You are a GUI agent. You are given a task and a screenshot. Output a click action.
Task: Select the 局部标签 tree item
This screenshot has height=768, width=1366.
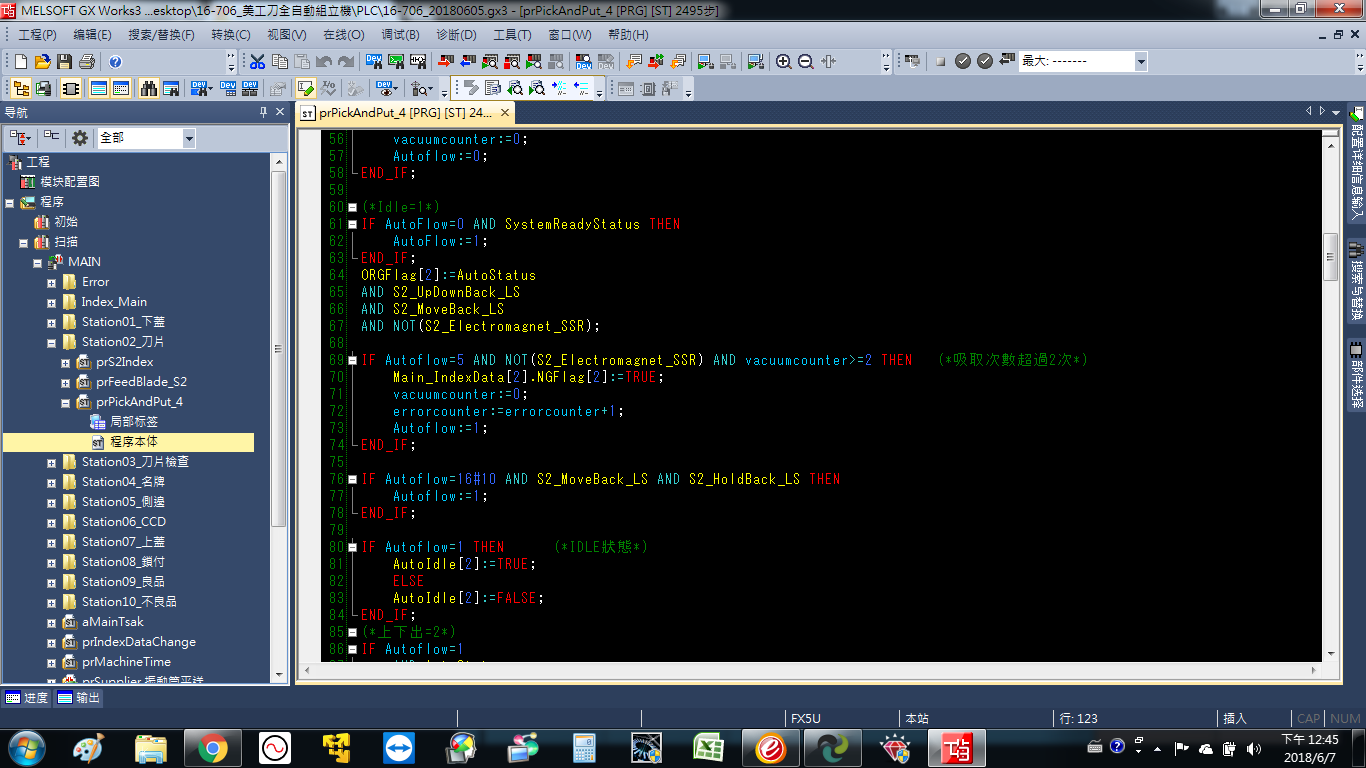coord(134,422)
